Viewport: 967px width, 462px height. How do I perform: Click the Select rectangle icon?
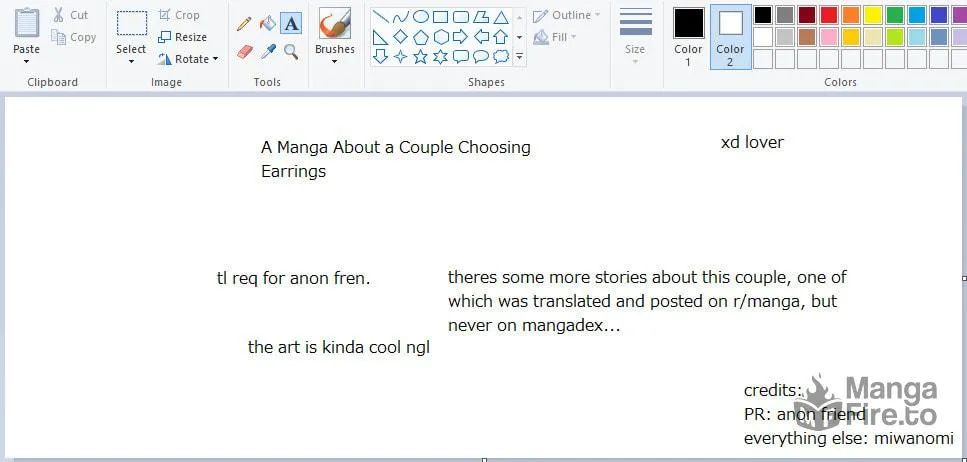click(x=131, y=23)
